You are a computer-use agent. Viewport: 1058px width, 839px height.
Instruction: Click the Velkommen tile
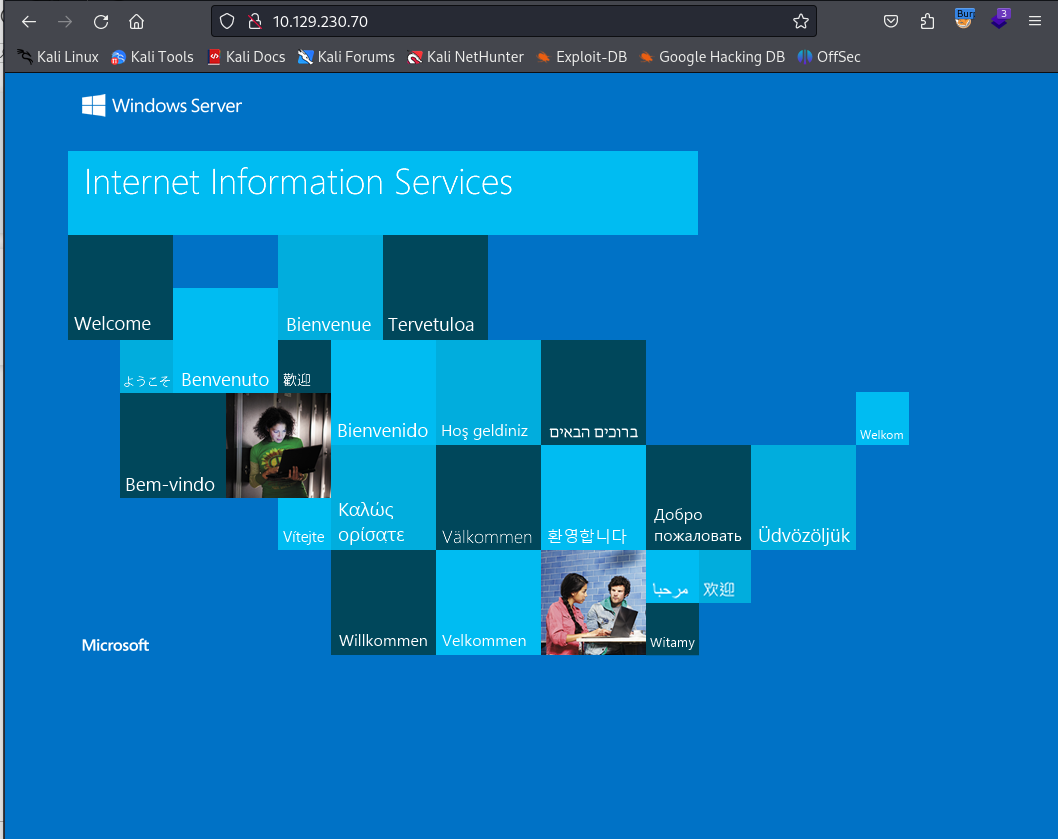coord(489,602)
